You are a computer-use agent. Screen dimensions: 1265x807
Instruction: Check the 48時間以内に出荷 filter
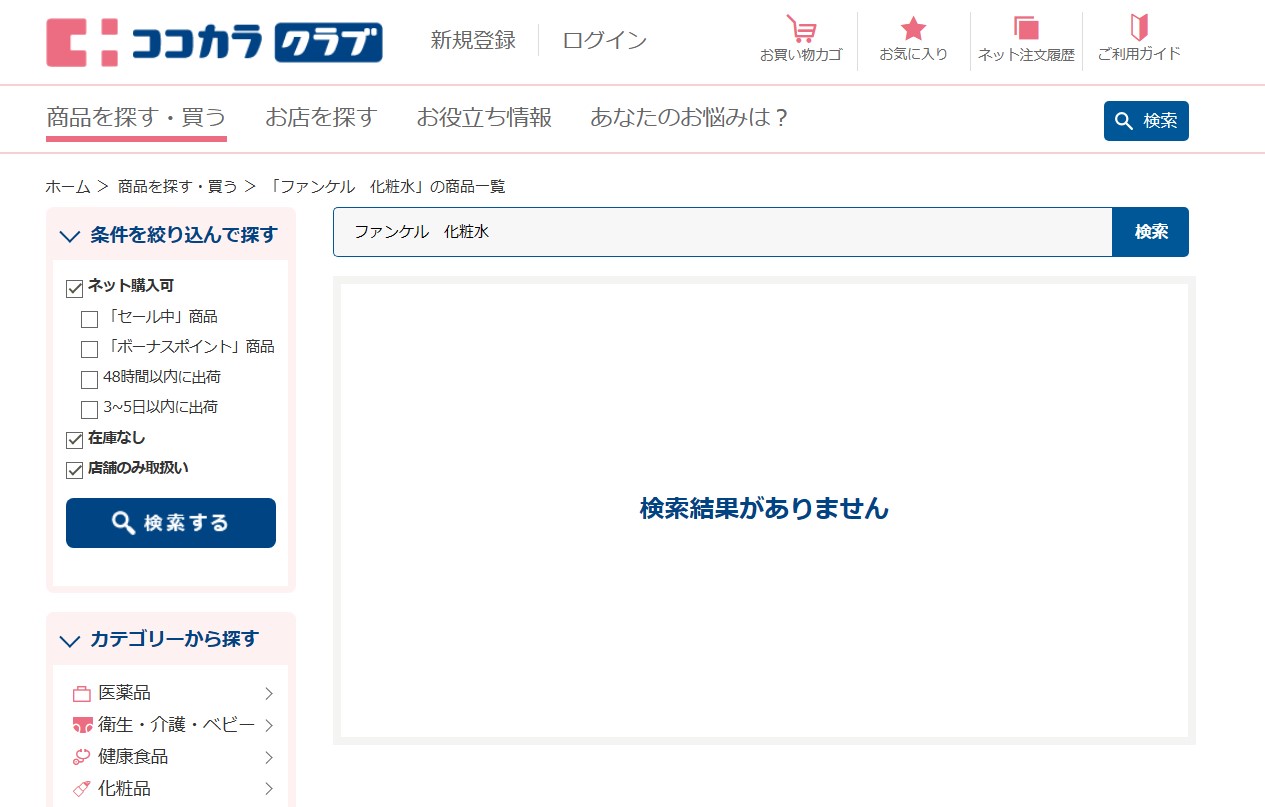pos(88,379)
